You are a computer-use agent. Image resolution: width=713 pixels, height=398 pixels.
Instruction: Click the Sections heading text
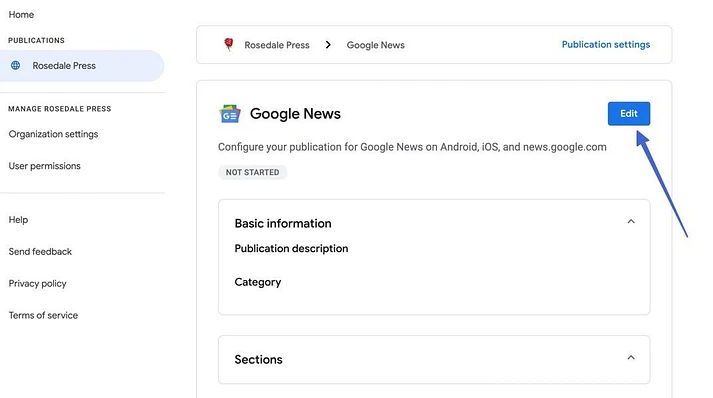coord(258,359)
